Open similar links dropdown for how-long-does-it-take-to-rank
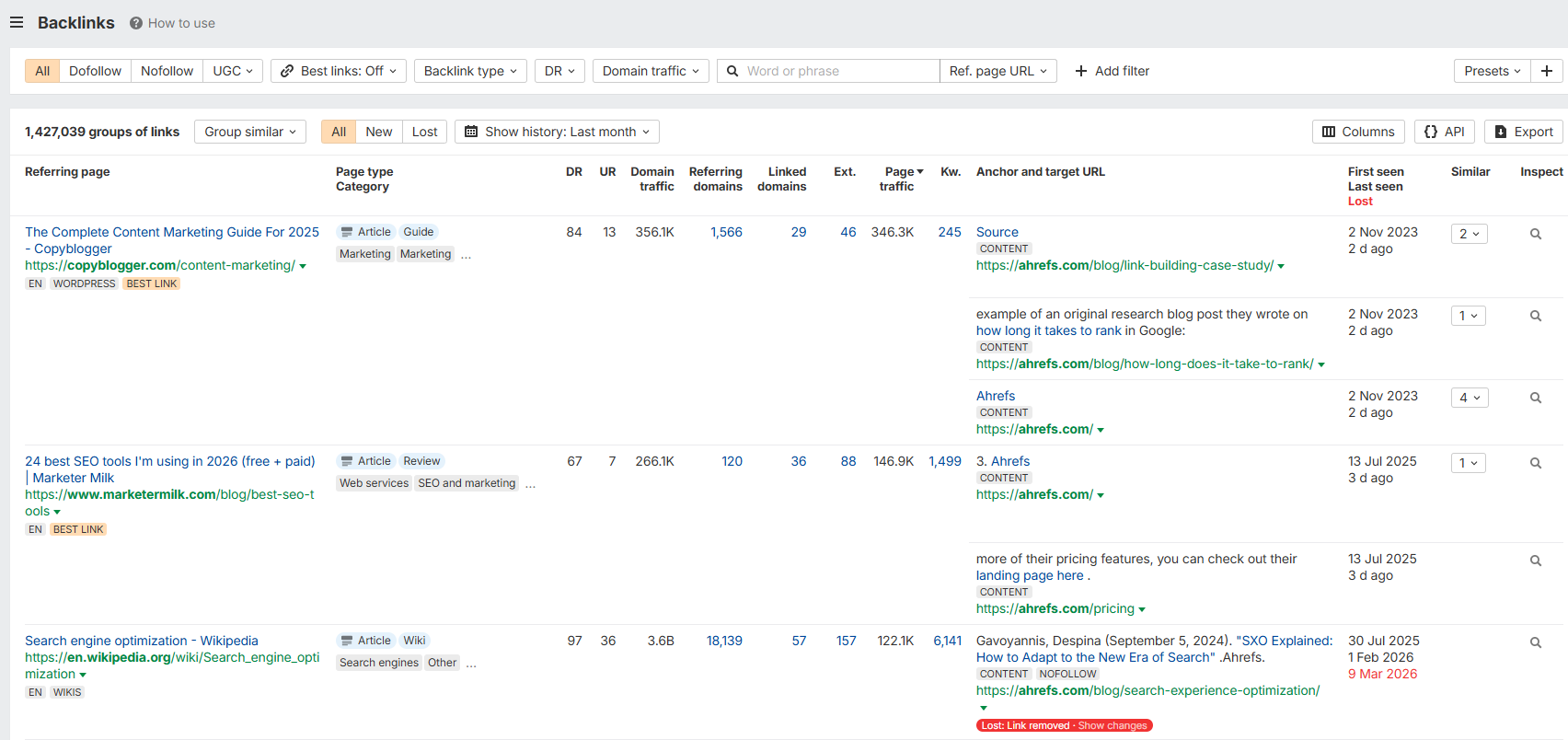1568x740 pixels. [x=1469, y=316]
